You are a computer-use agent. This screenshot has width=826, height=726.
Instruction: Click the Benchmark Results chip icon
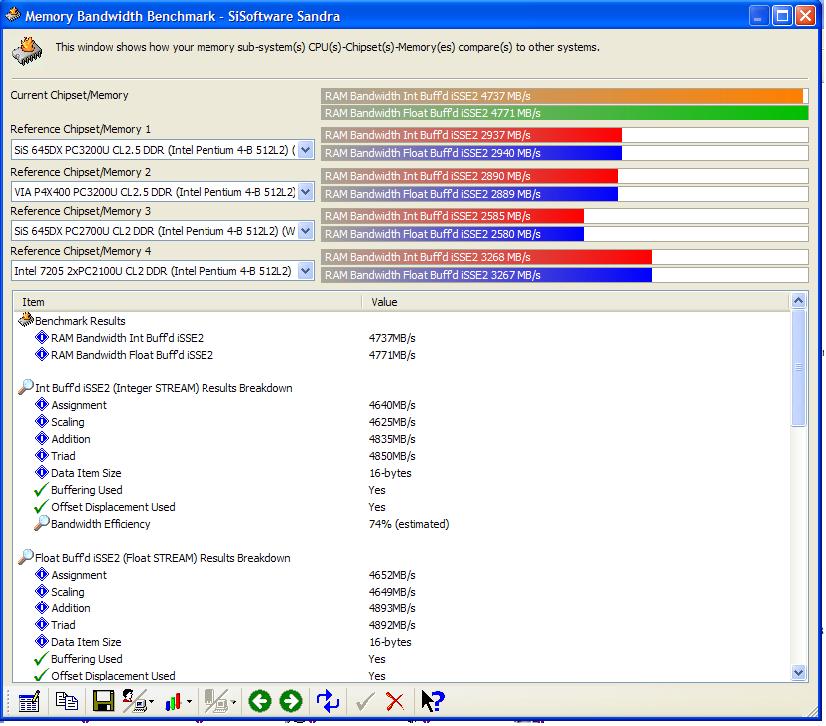[25, 319]
